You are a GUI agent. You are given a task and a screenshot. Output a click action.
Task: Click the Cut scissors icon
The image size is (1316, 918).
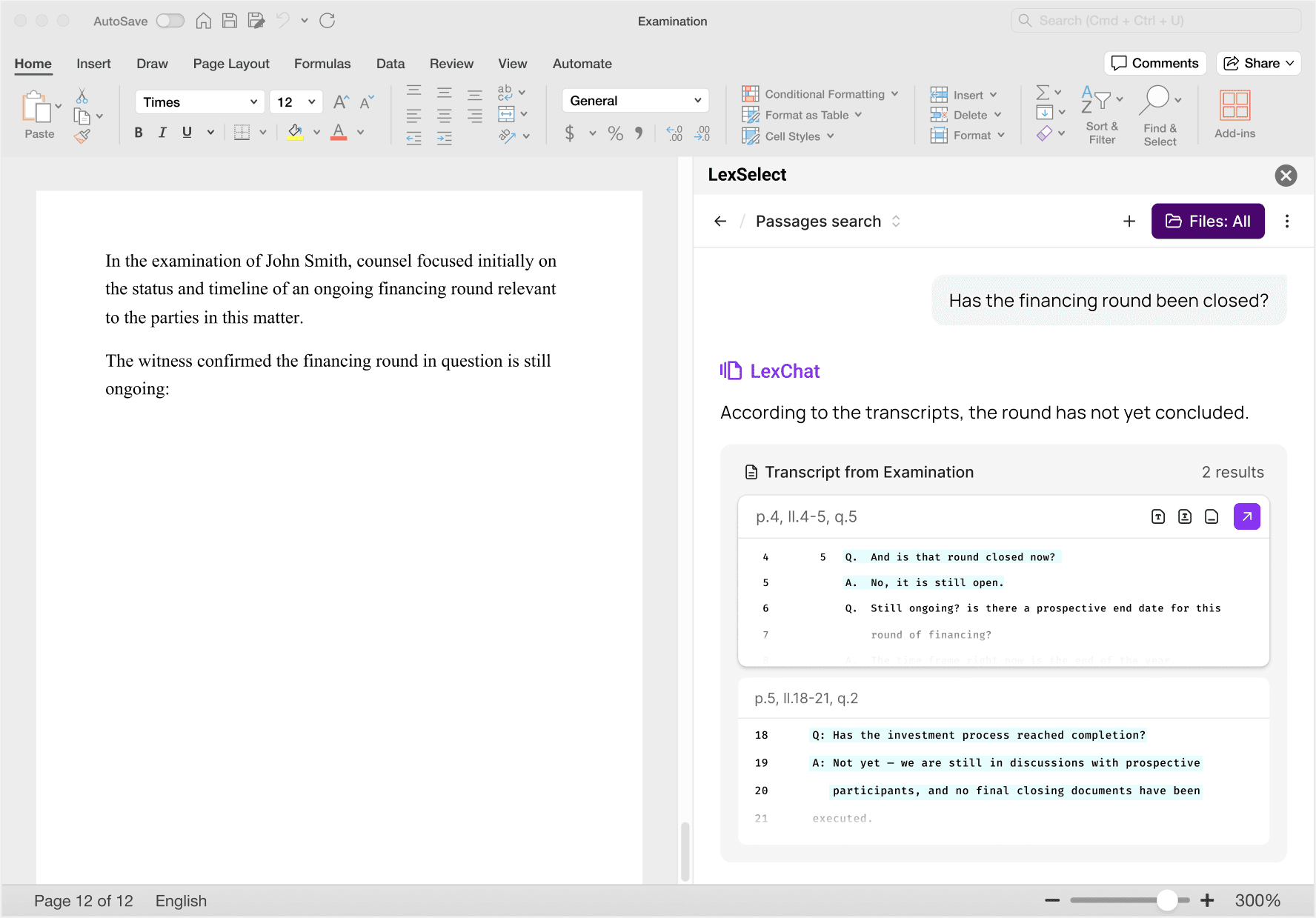(x=82, y=96)
